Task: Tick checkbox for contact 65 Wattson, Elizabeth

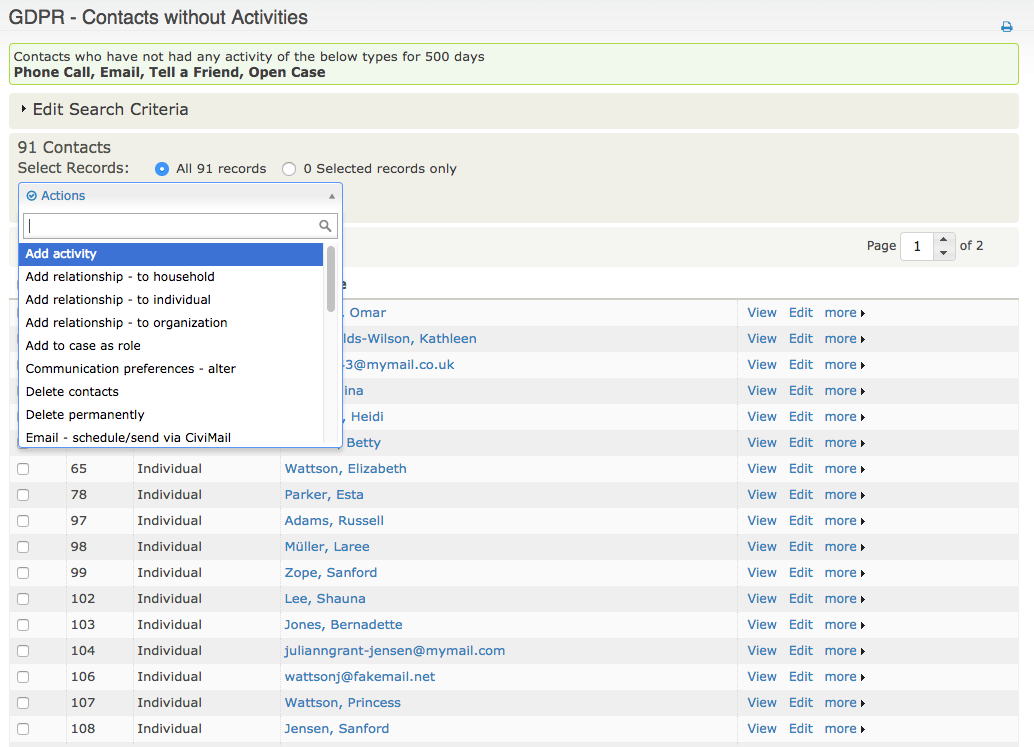Action: click(23, 469)
